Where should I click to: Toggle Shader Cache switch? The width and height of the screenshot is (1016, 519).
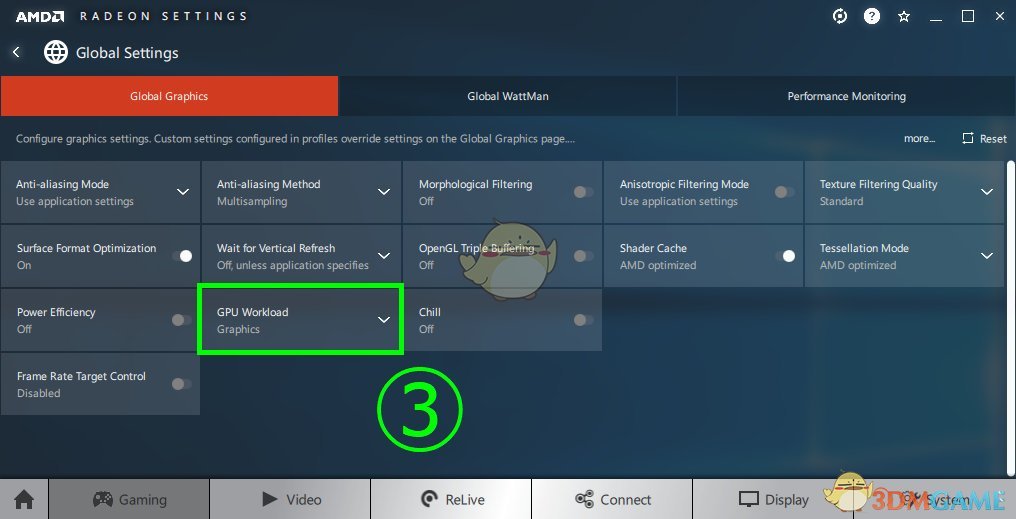tap(785, 256)
